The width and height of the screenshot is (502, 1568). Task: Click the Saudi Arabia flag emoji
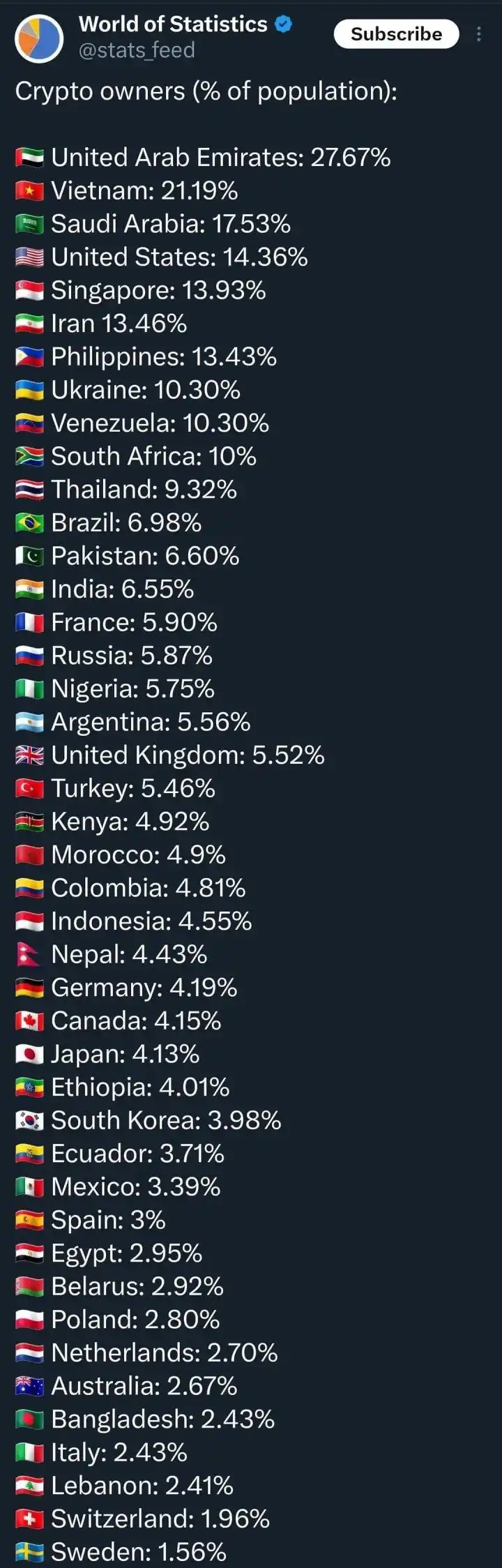(x=30, y=225)
